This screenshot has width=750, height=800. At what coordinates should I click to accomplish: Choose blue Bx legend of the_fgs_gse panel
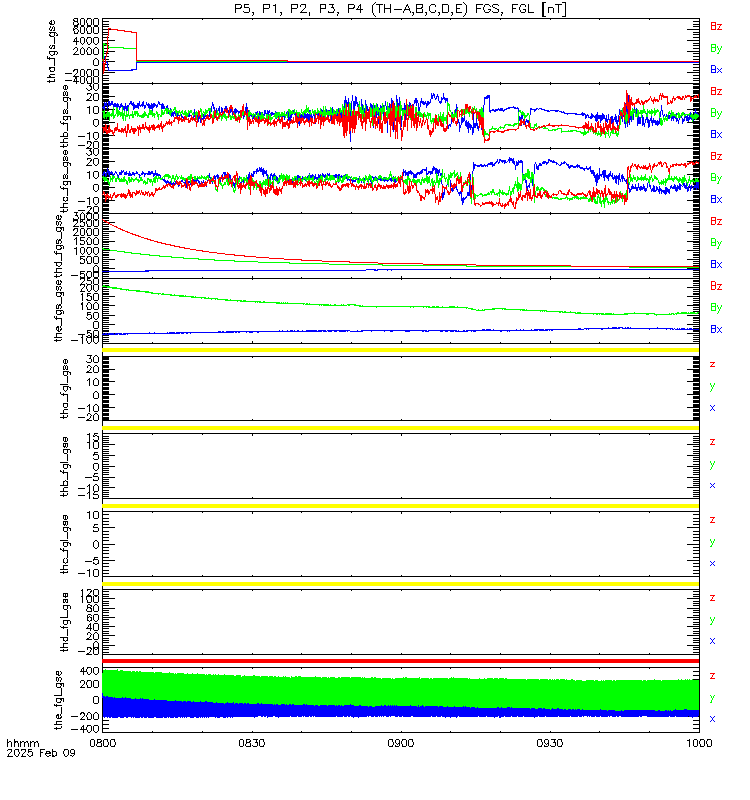pyautogui.click(x=716, y=329)
